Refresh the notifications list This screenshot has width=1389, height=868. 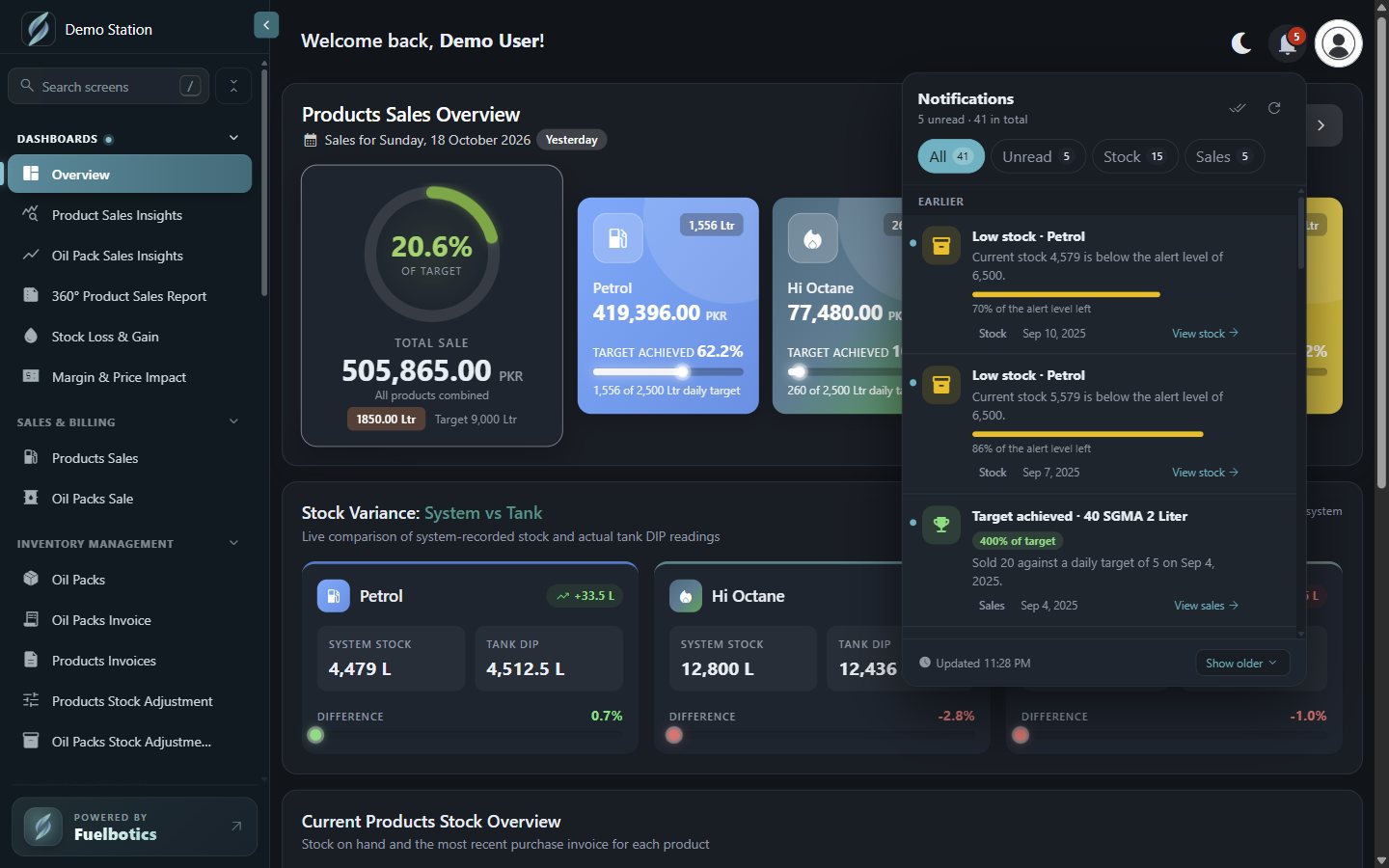[1274, 108]
